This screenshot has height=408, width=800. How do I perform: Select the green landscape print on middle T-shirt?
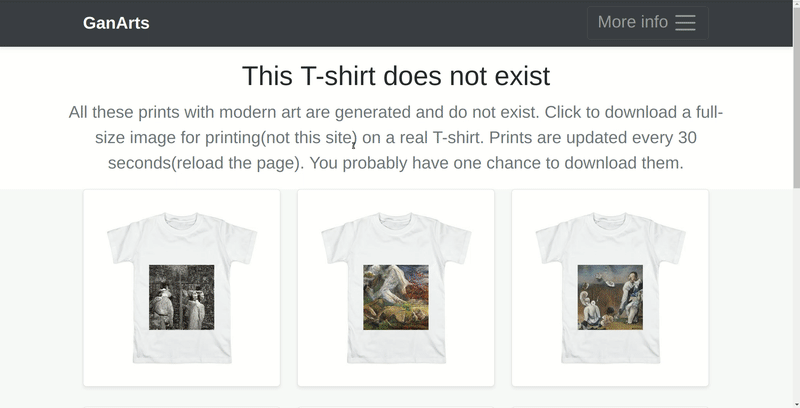pos(396,297)
